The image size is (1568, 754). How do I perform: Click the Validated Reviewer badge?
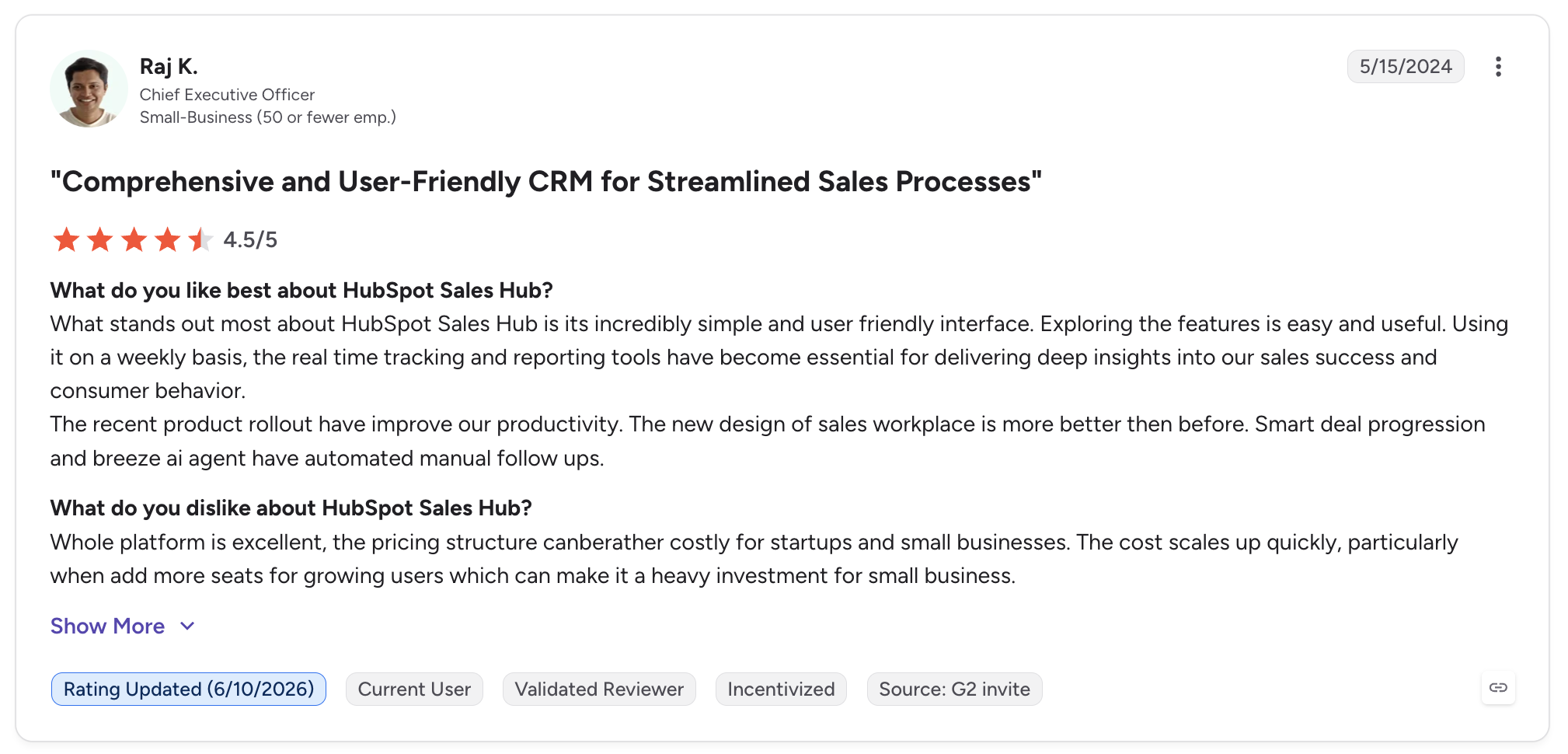[x=599, y=689]
